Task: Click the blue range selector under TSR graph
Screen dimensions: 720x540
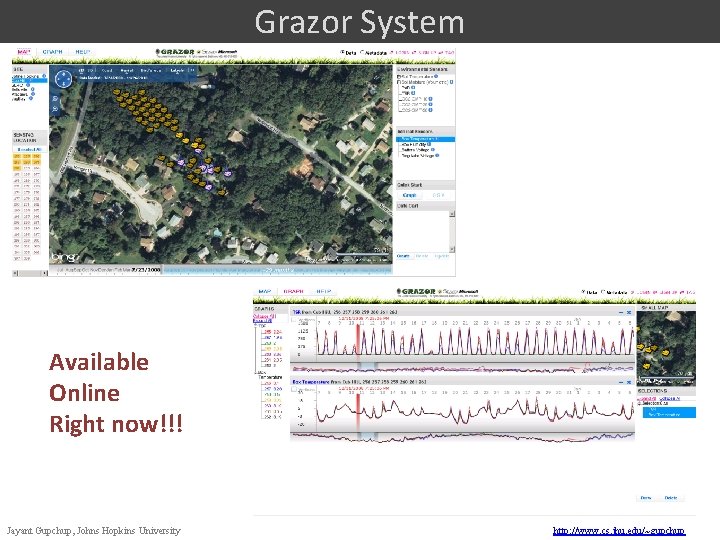Action: point(367,366)
